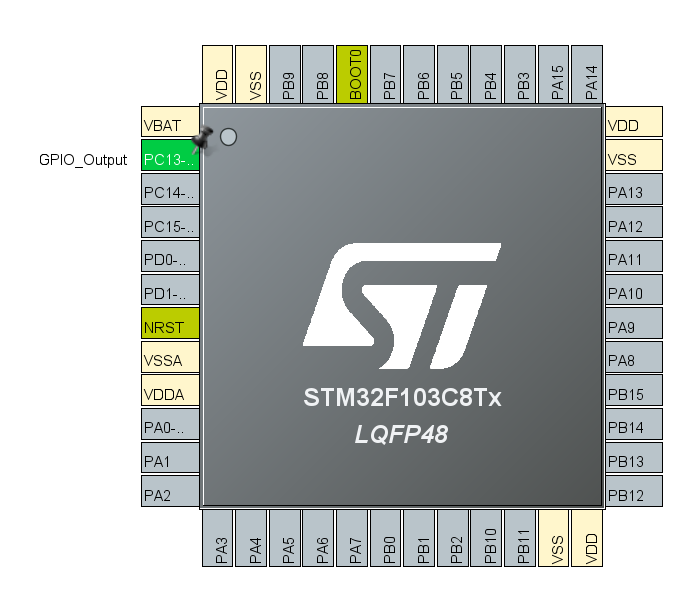Click the ST logo on the chip
This screenshot has width=676, height=593.
click(x=402, y=306)
